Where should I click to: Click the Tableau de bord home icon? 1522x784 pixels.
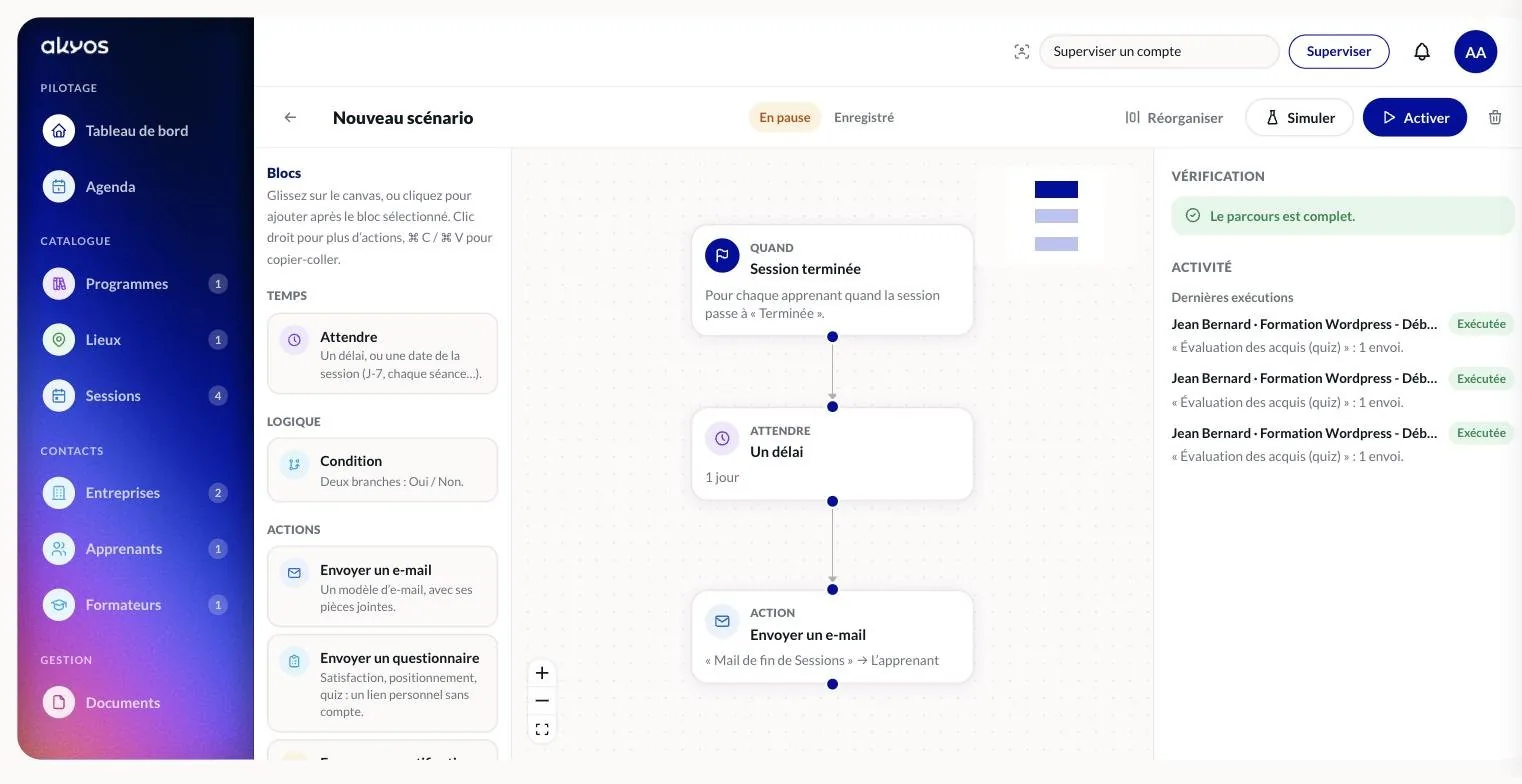coord(59,131)
